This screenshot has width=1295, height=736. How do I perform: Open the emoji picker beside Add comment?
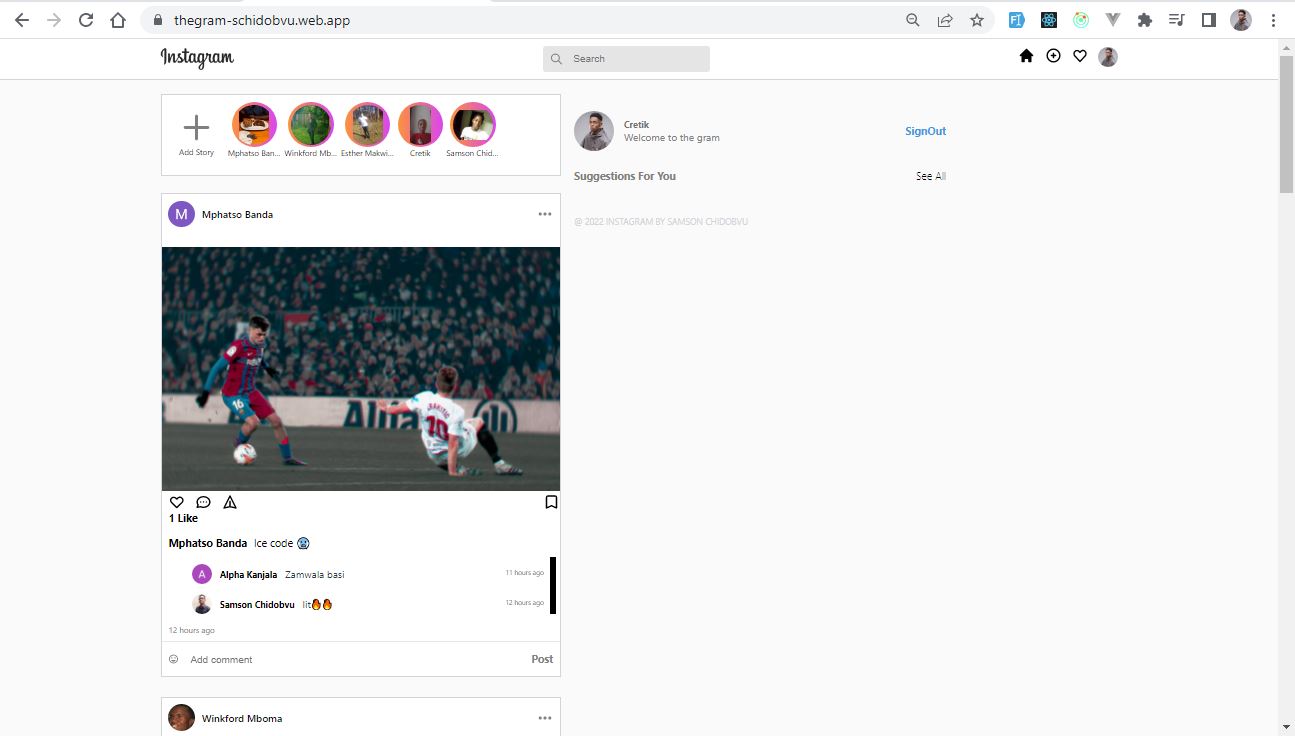[x=173, y=659]
